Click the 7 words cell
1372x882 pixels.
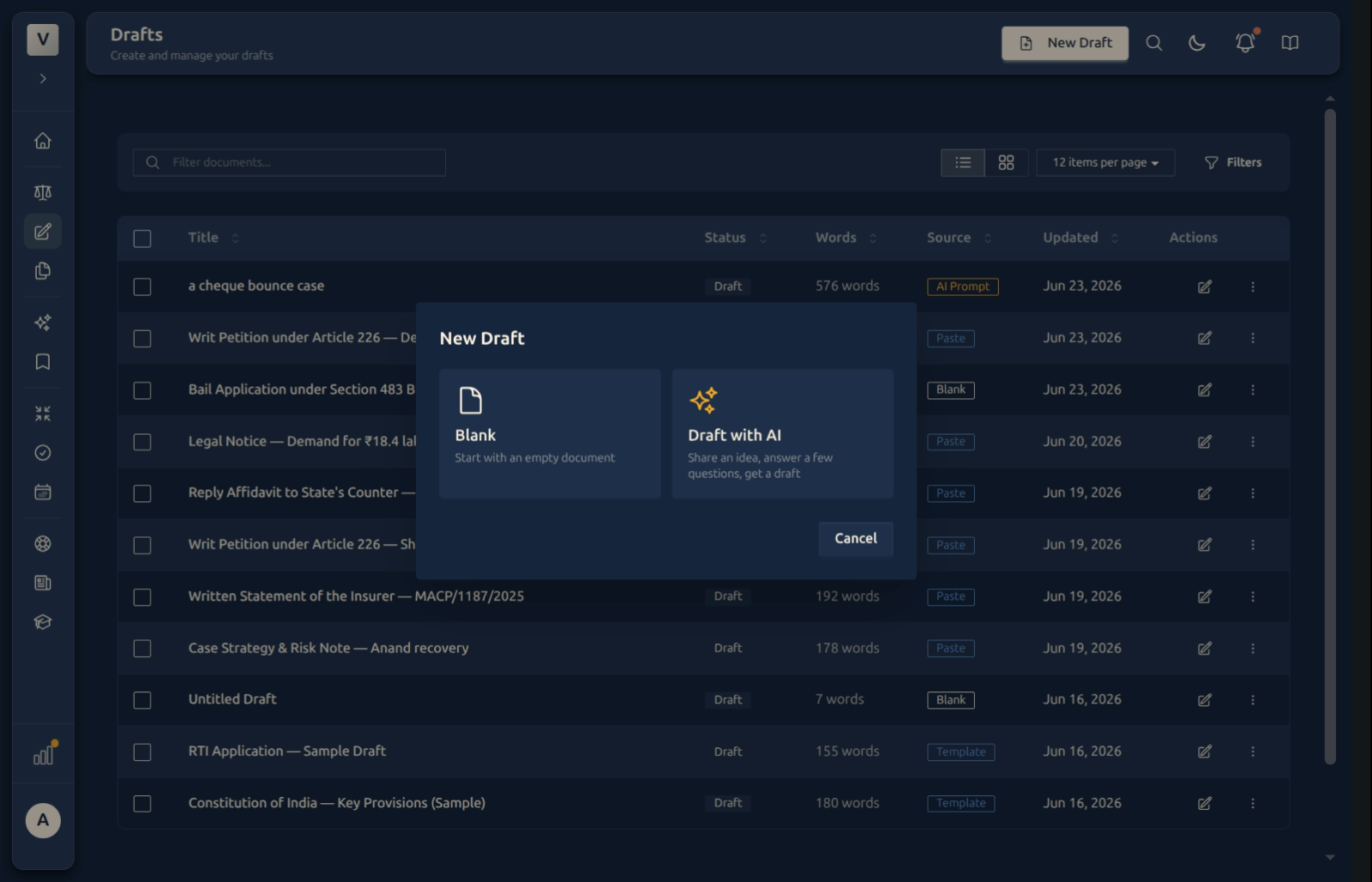pyautogui.click(x=839, y=700)
